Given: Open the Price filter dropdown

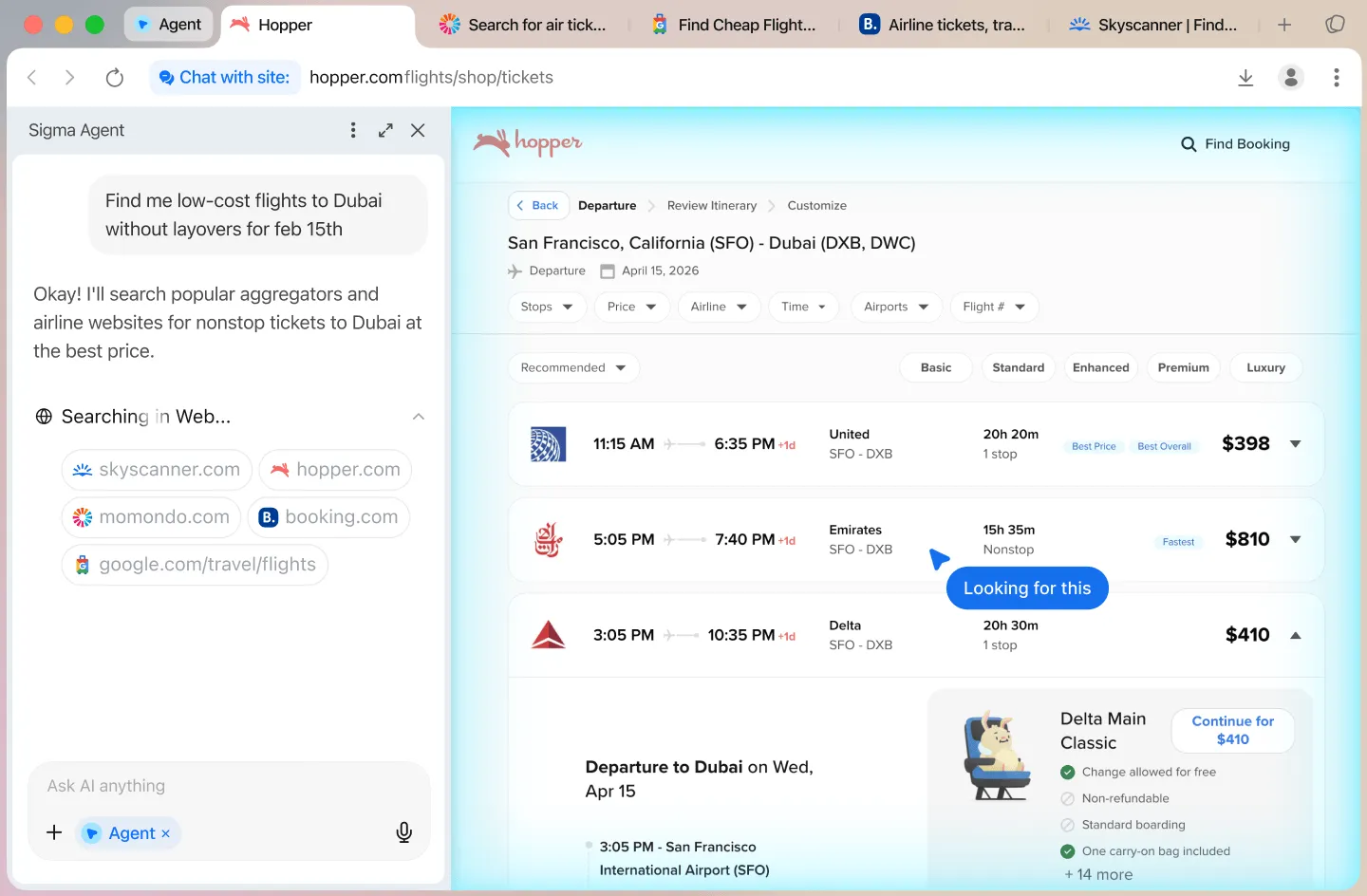Looking at the screenshot, I should tap(632, 307).
